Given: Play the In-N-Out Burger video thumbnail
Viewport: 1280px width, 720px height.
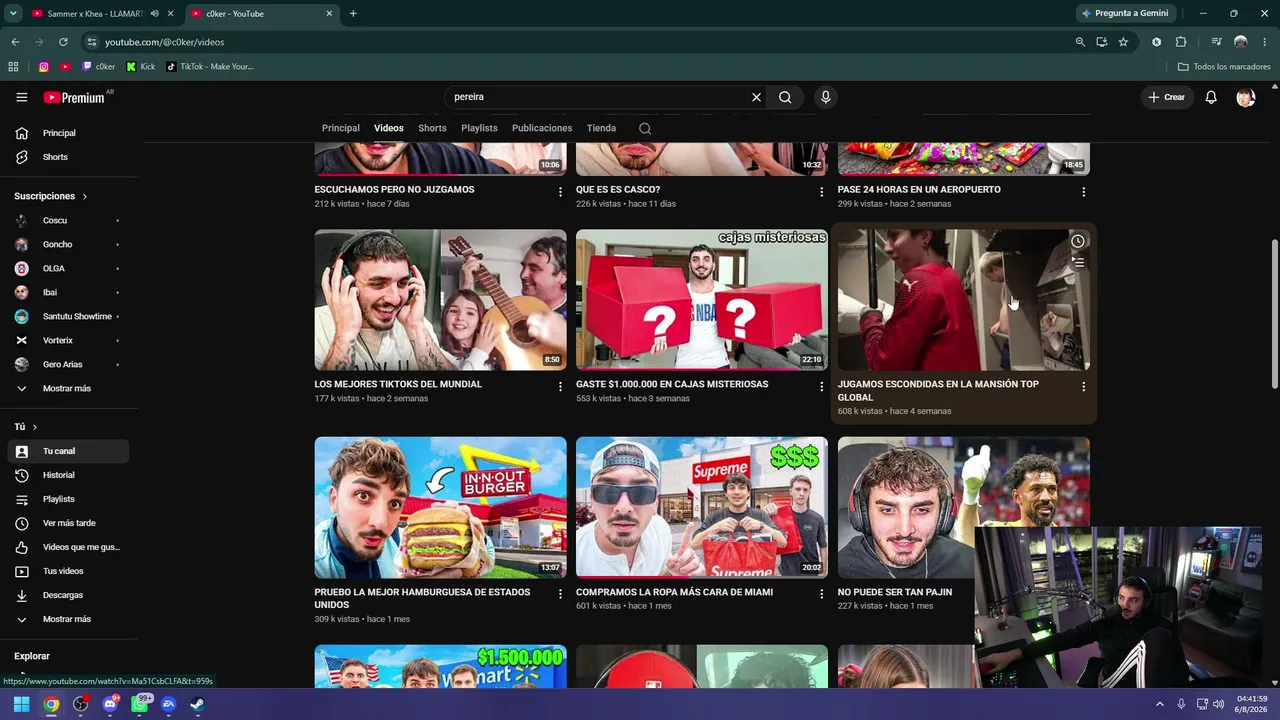Looking at the screenshot, I should coord(440,507).
